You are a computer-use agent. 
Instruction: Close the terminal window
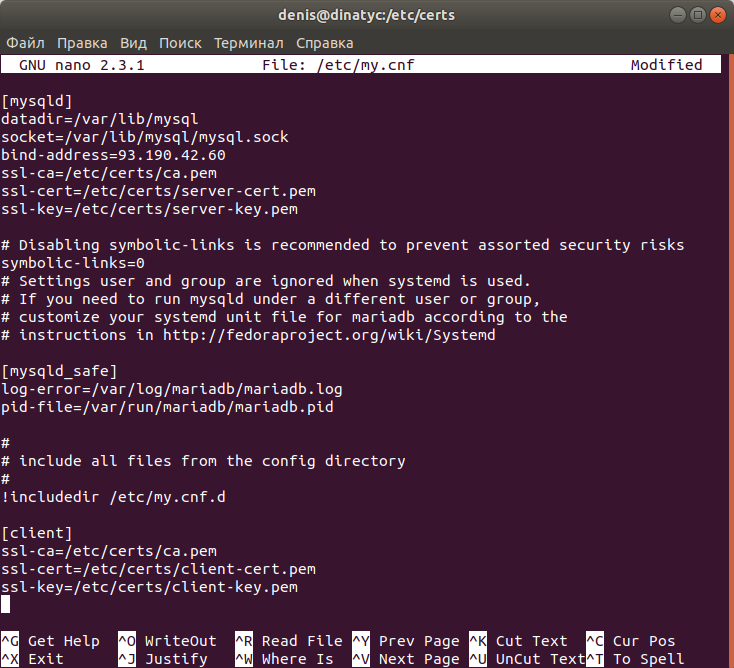718,15
